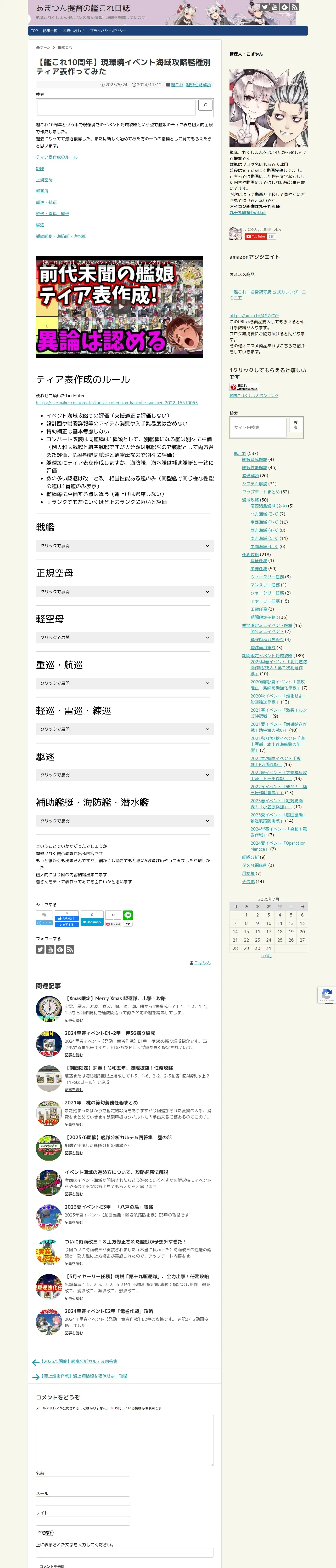This screenshot has width=336, height=1568.
Task: Jump to ティア表作成のルール in the contents
Action: click(57, 157)
